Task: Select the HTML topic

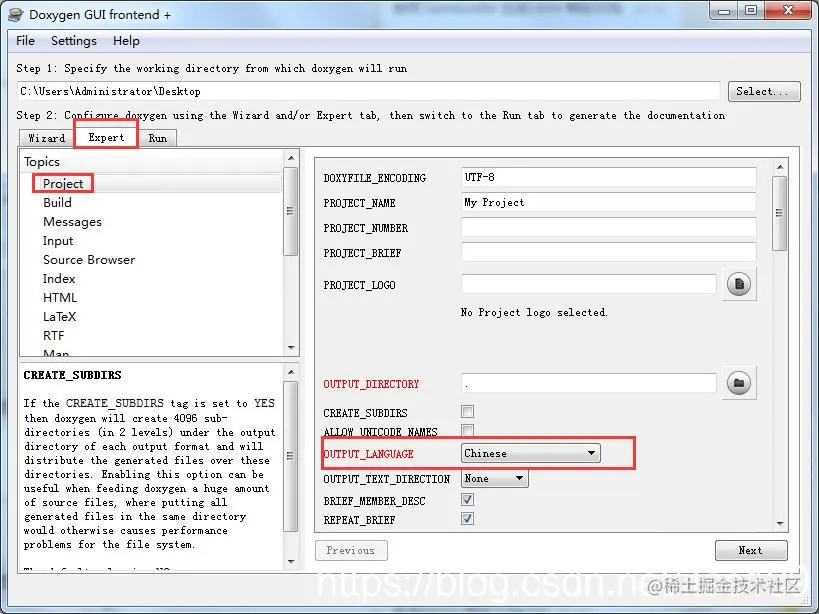Action: [60, 298]
